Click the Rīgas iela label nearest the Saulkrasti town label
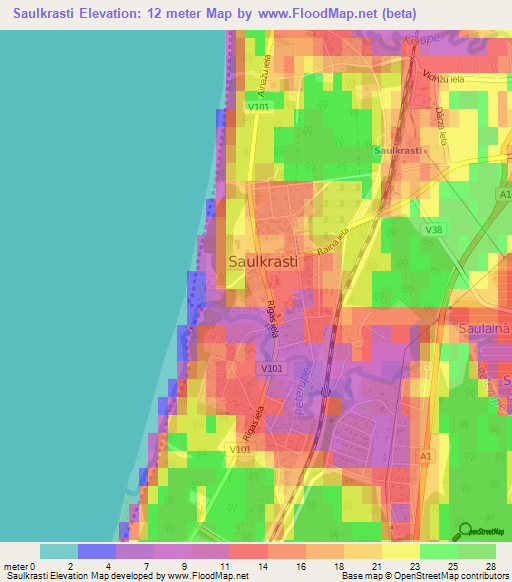512x582 pixels. [273, 319]
